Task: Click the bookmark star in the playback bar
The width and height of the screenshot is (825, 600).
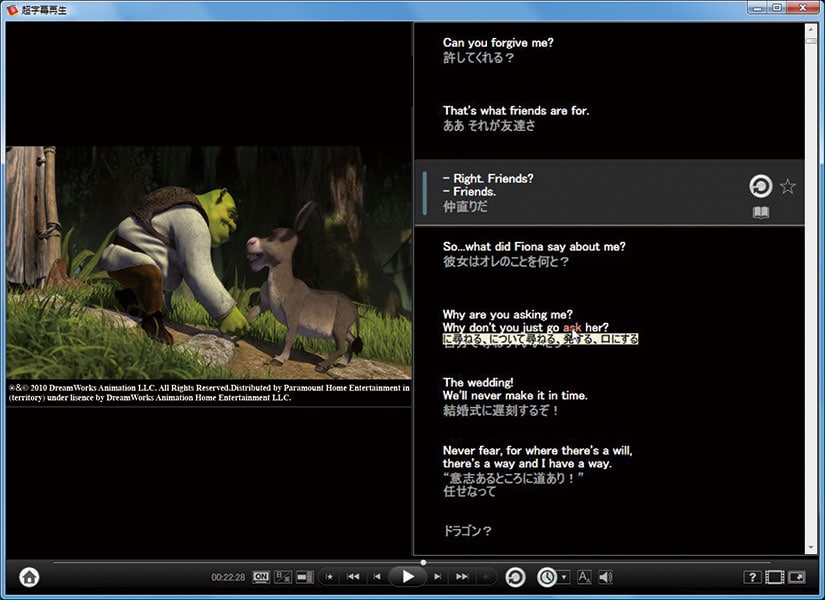Action: tap(329, 577)
